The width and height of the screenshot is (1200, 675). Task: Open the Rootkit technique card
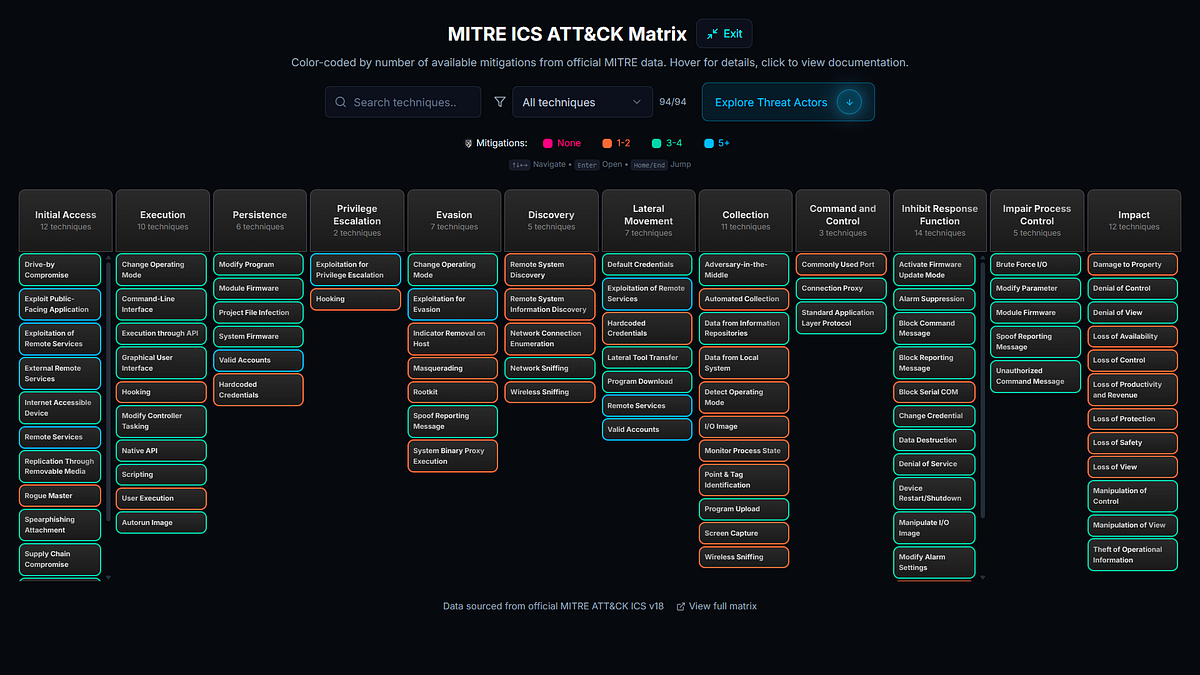click(x=453, y=392)
